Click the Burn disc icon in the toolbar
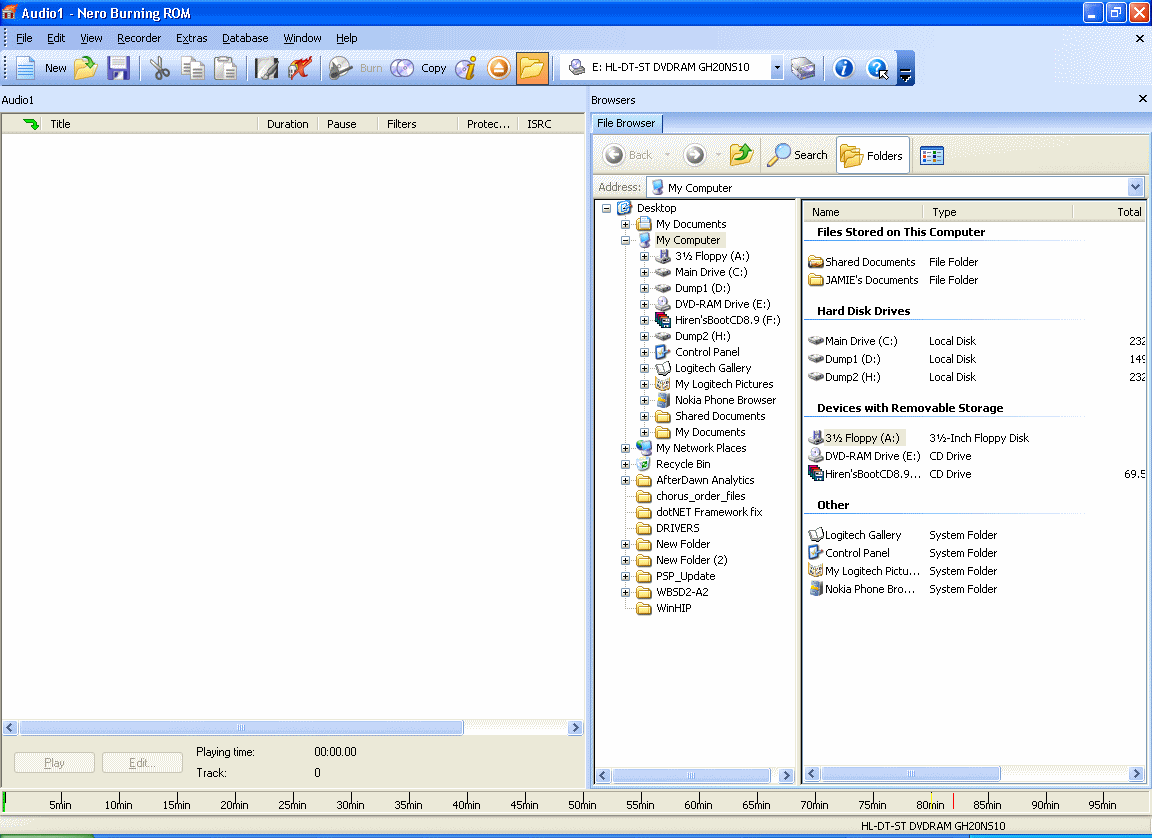 pyautogui.click(x=340, y=68)
